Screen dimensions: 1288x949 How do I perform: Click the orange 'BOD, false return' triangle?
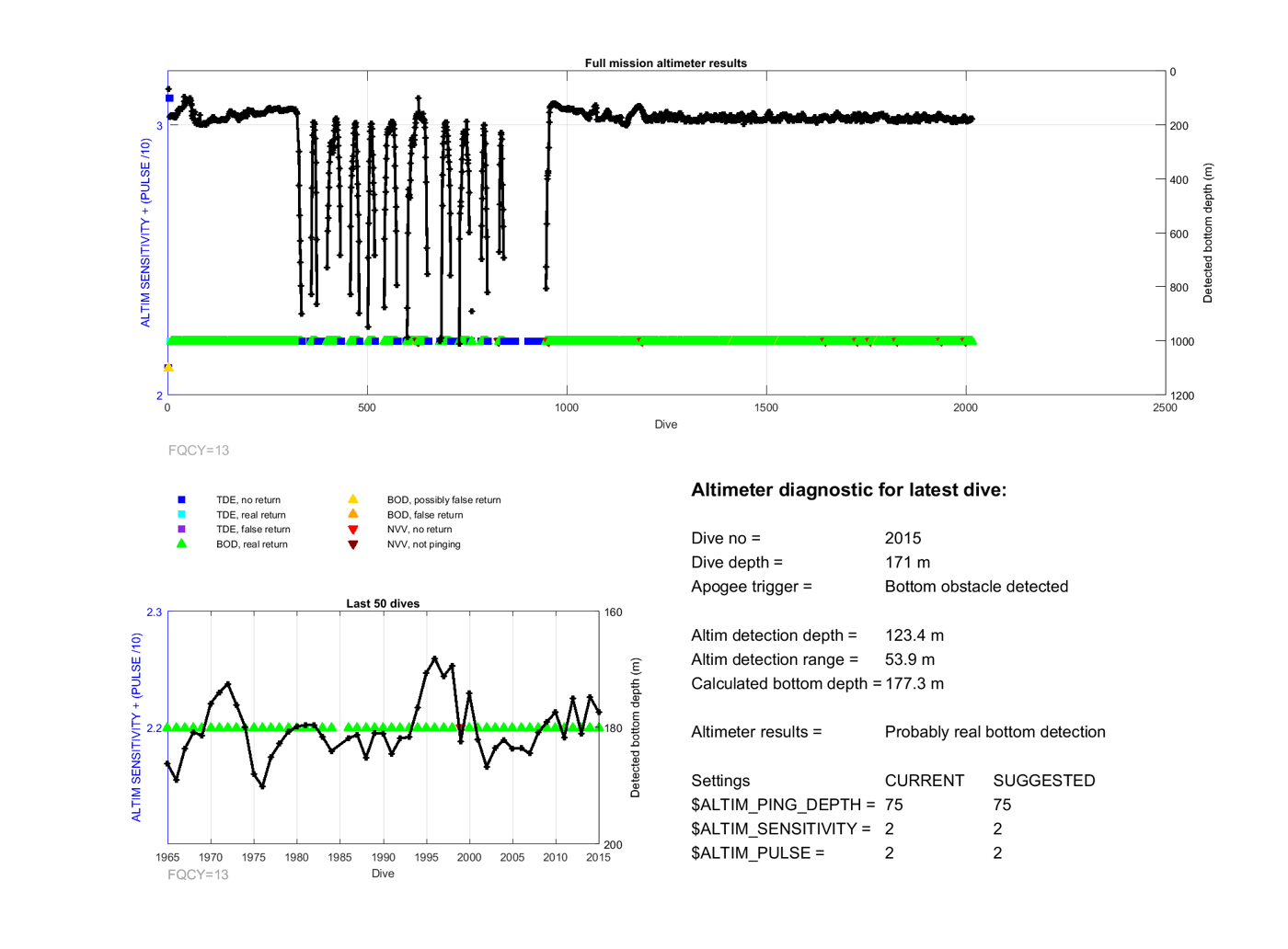pos(352,514)
